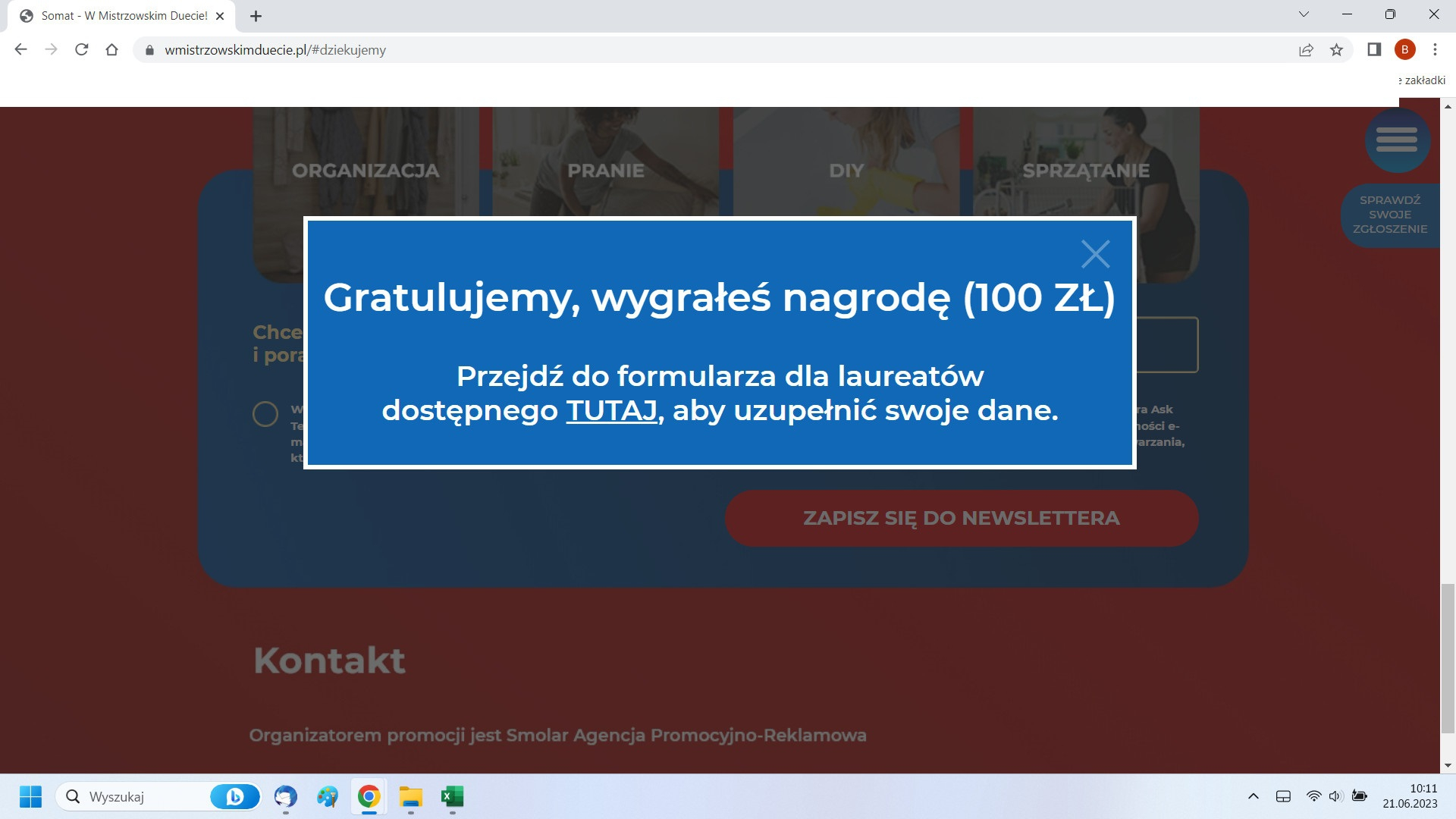
Task: Go to the browser home page icon
Action: 112,50
